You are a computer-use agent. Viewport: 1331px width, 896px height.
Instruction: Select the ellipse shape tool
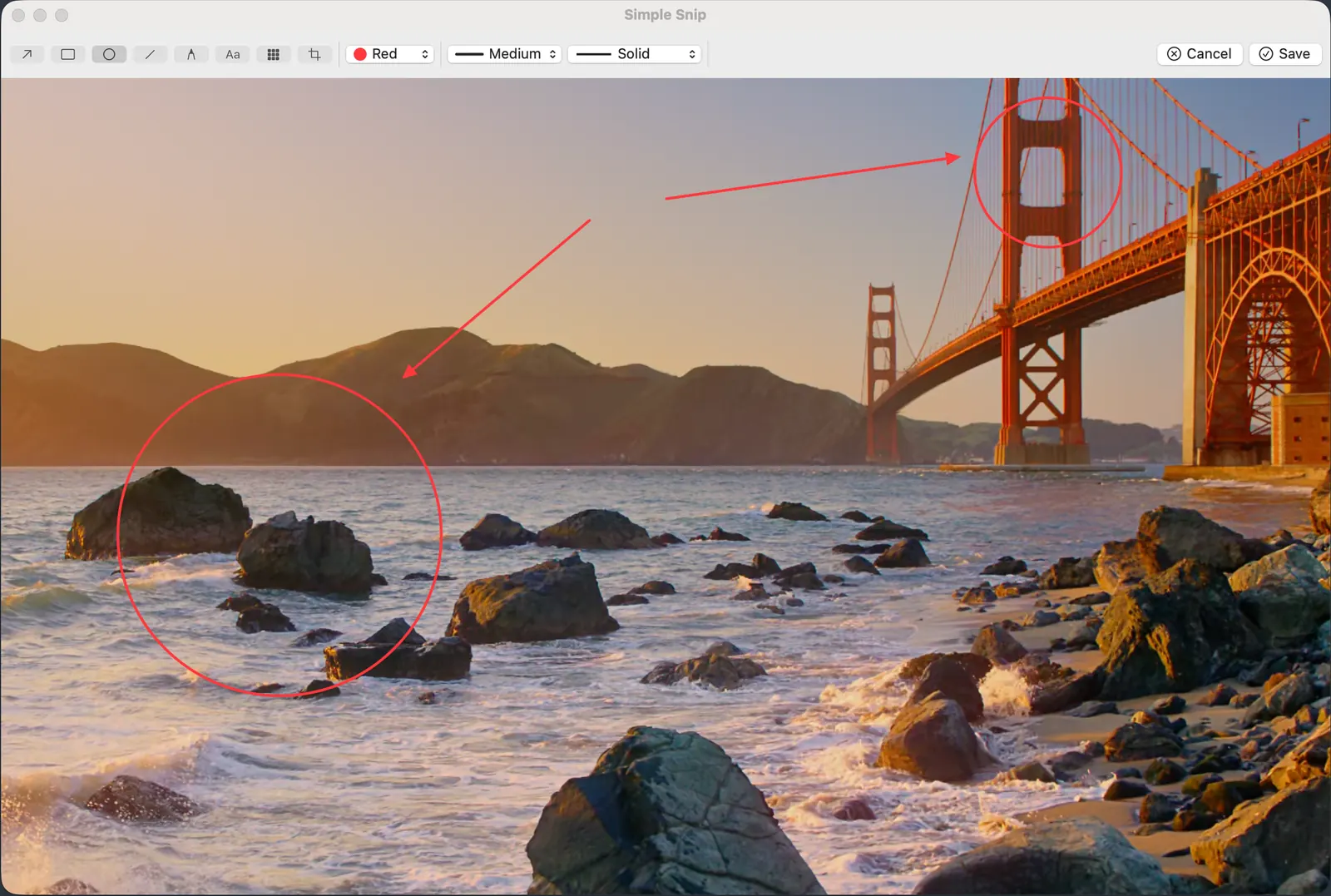pyautogui.click(x=109, y=54)
